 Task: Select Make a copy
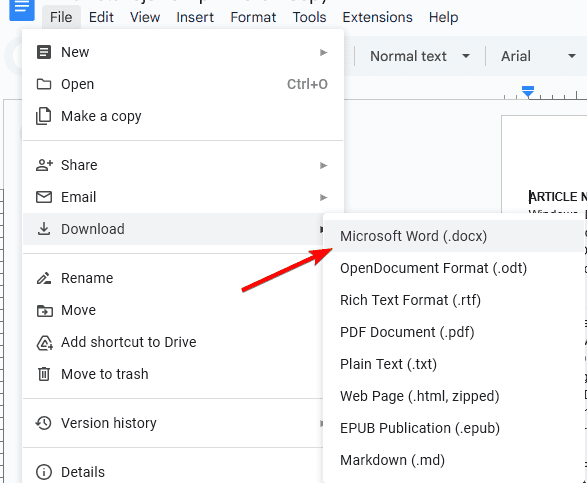pyautogui.click(x=183, y=116)
